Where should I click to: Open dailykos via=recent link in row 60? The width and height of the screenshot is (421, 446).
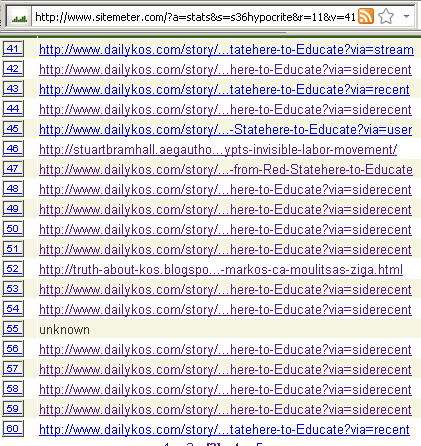click(224, 430)
